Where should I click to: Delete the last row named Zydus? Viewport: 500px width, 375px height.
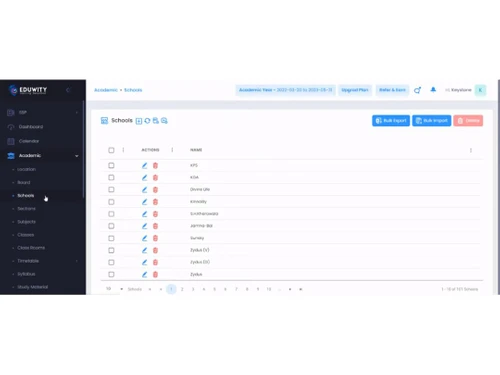point(155,274)
